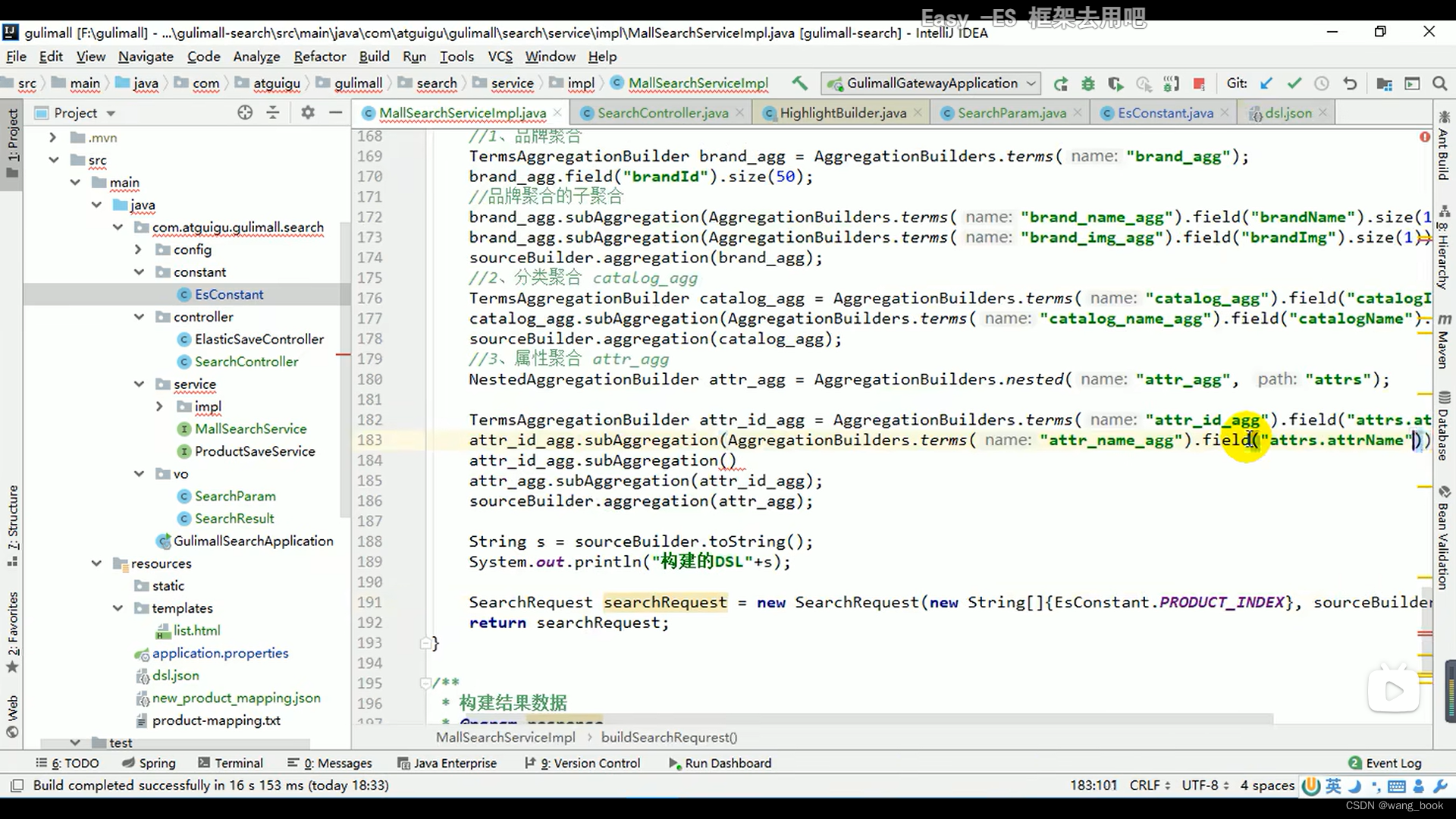Fold the method at line 193 gutter marker
Screen dimensions: 1456x819
(425, 643)
